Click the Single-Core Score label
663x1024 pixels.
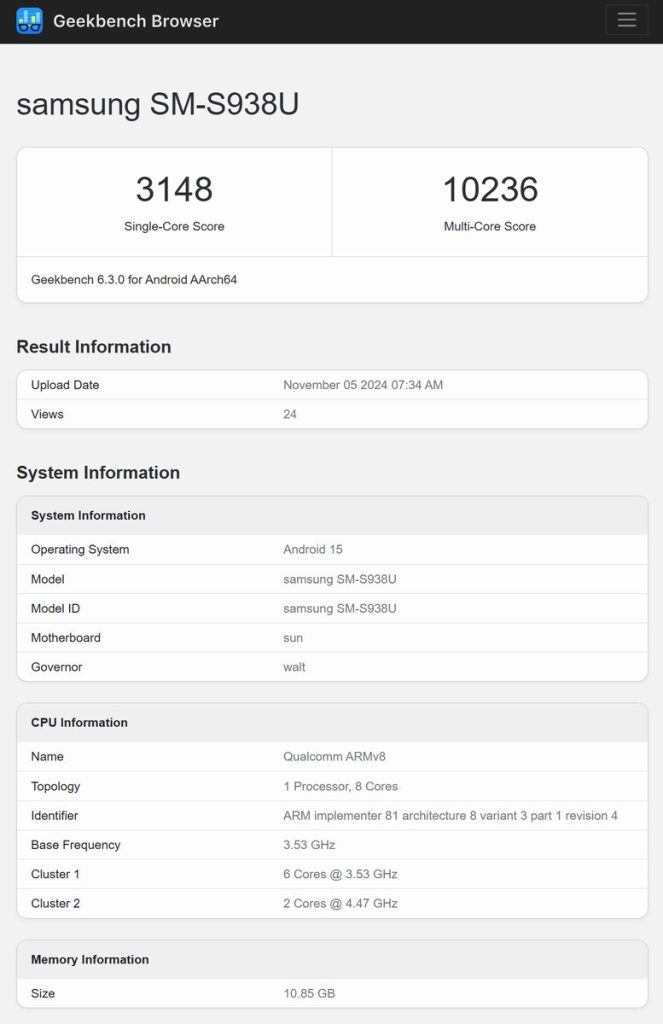tap(174, 227)
